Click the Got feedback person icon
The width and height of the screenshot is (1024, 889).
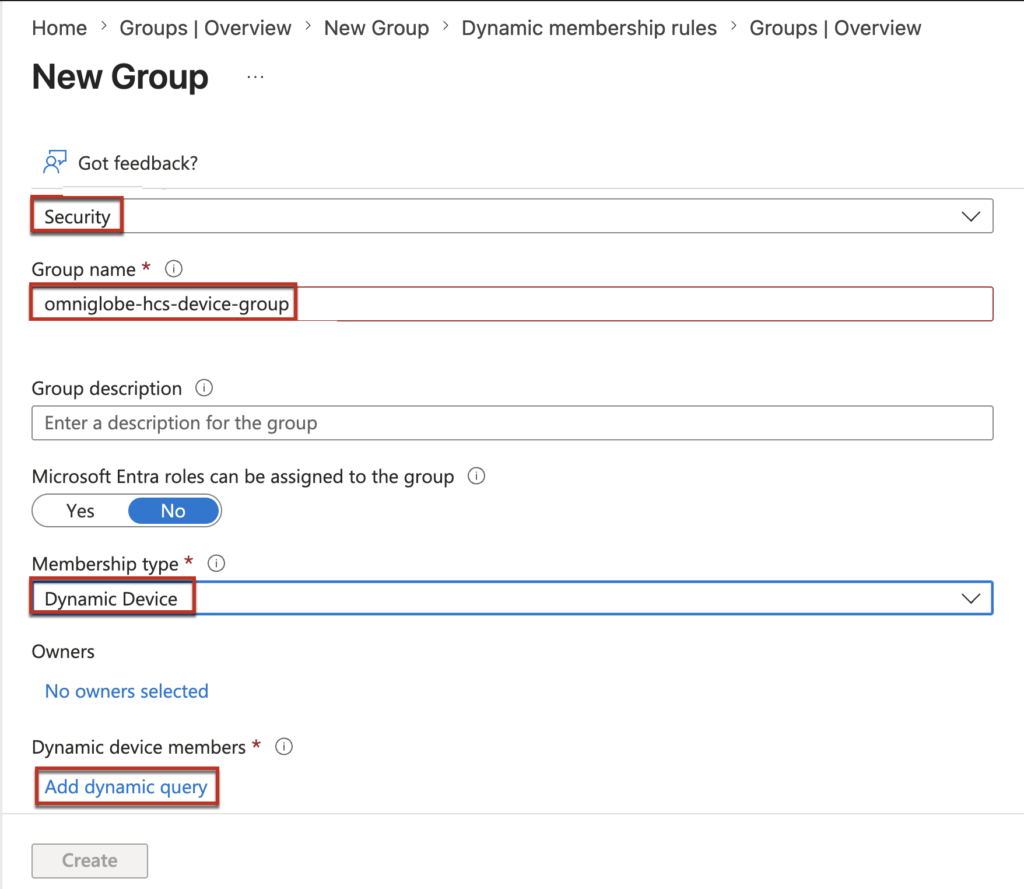(54, 162)
